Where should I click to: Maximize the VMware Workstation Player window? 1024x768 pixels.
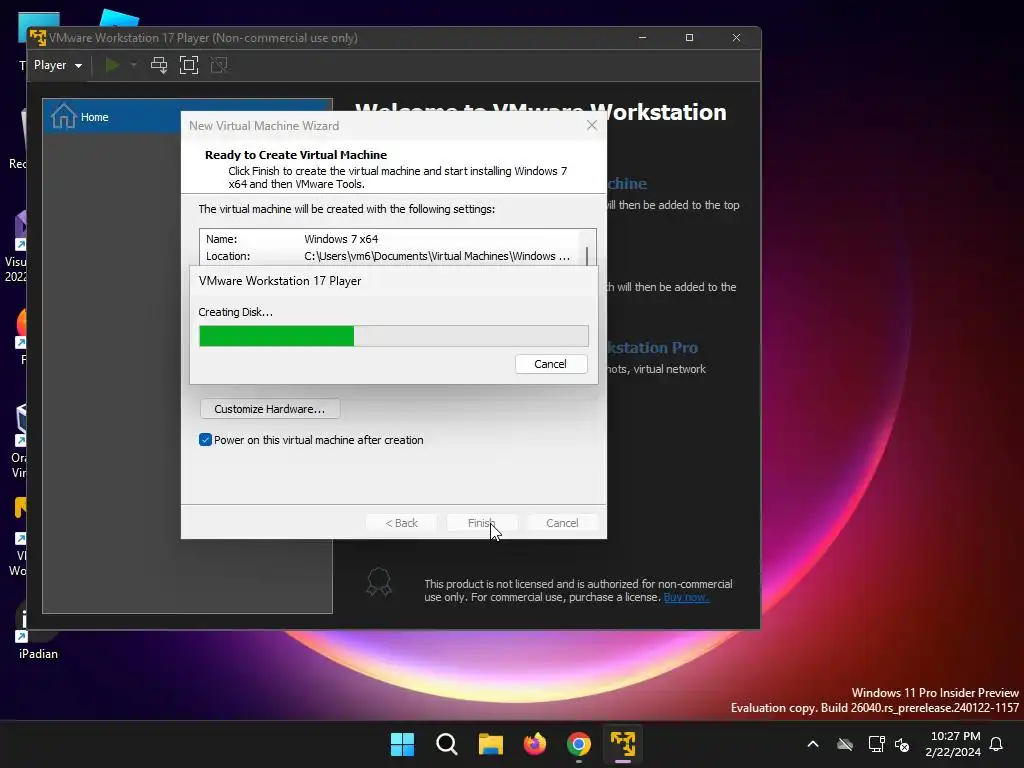(689, 38)
